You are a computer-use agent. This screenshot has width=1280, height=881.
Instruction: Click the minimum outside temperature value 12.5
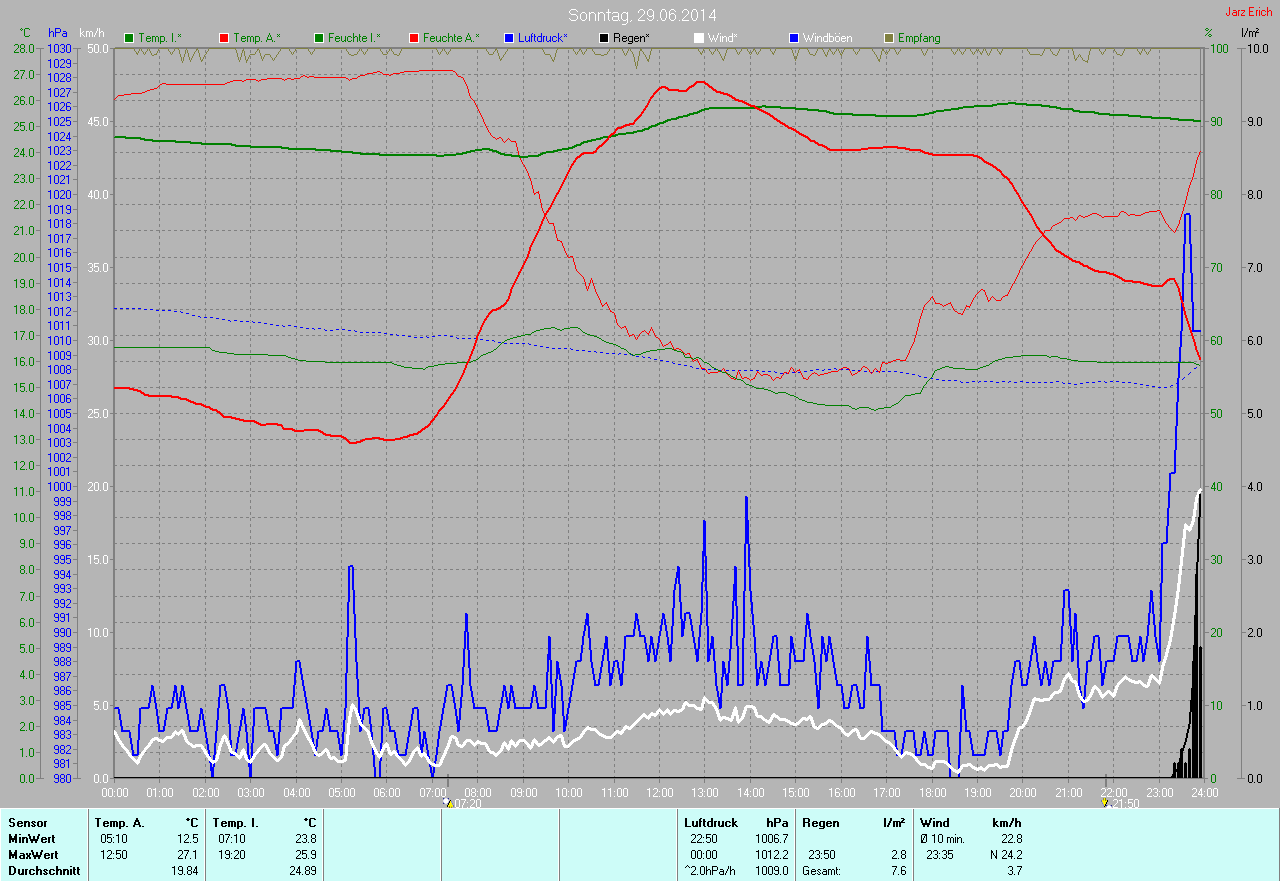pos(188,839)
